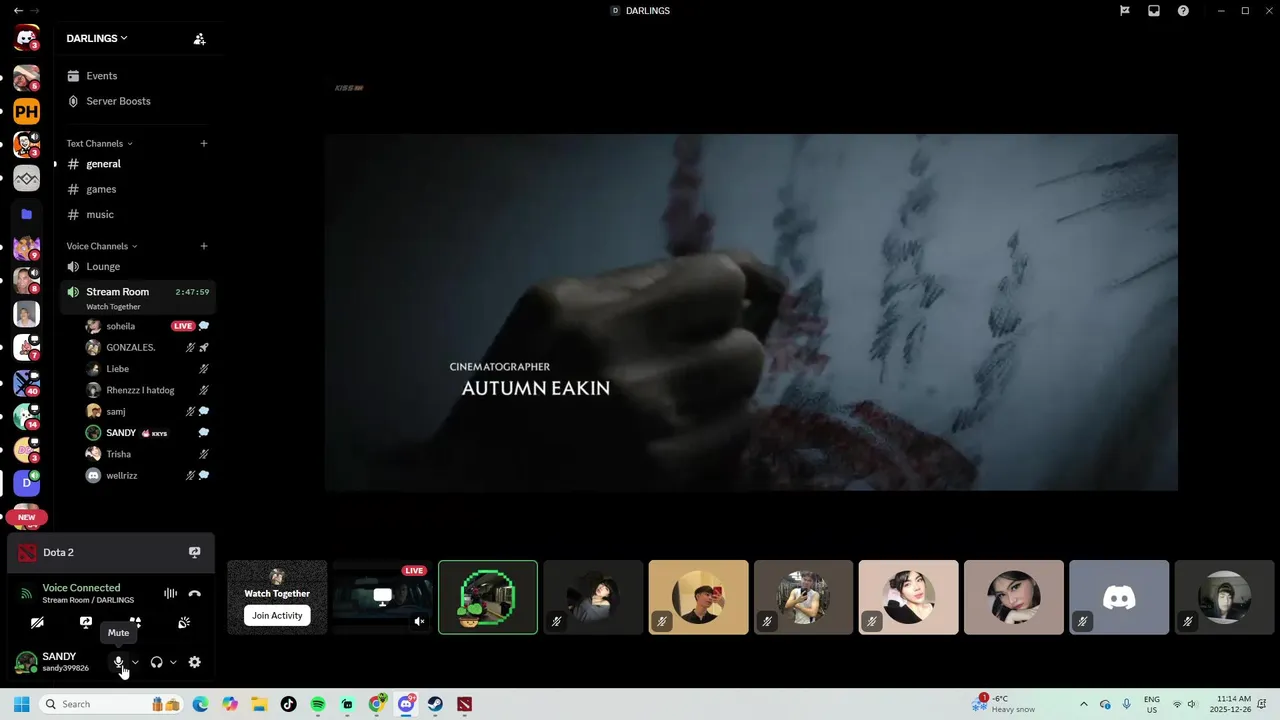1280x720 pixels.
Task: Open the server folder icon
Action: click(x=26, y=214)
